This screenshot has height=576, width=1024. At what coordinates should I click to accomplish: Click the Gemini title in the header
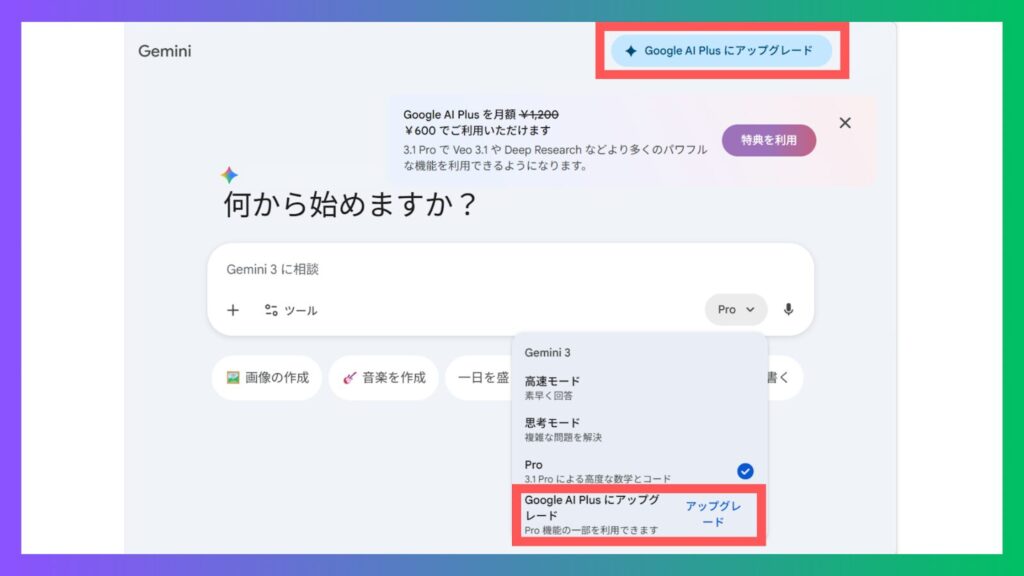[164, 51]
